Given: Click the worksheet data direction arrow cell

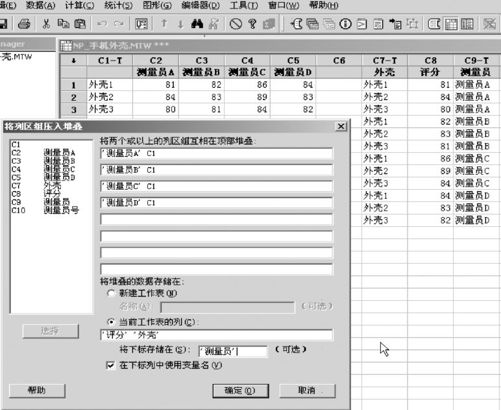Looking at the screenshot, I should pyautogui.click(x=74, y=60).
